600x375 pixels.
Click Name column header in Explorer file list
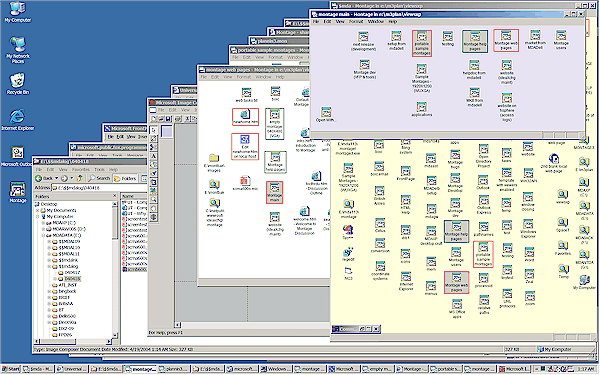(x=134, y=196)
